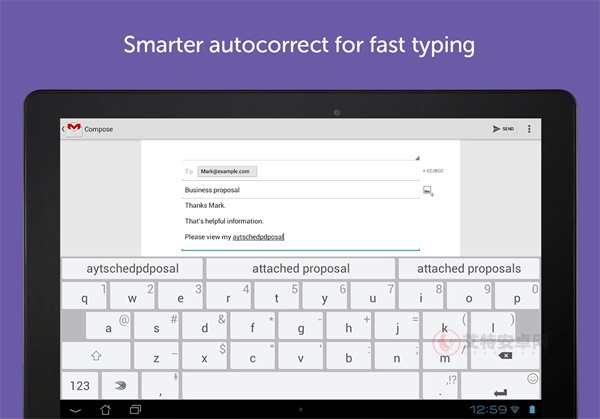Tap the d key
600x419 pixels.
[x=205, y=326]
